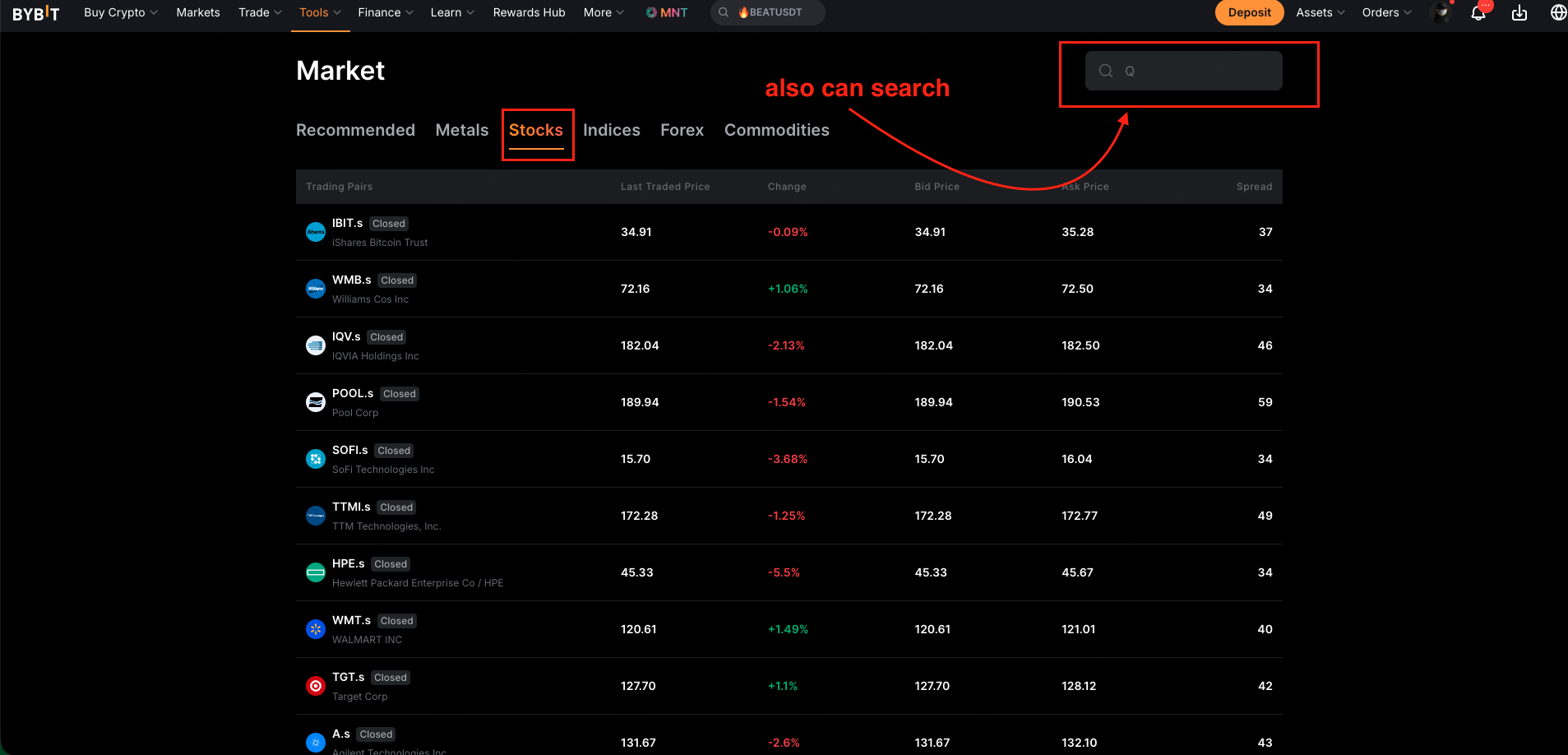Viewport: 1568px width, 755px height.
Task: Click the HPE.s Hewlett Packard logo icon
Action: pos(316,572)
